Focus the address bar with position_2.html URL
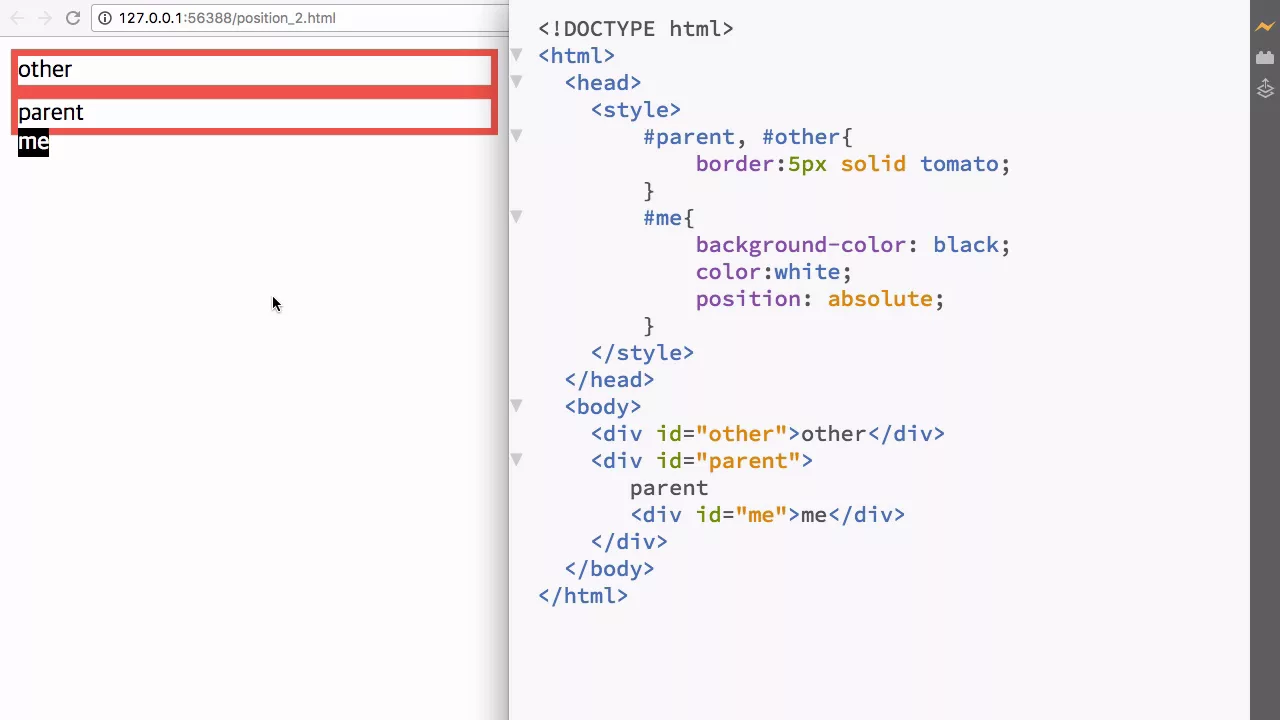 point(300,18)
